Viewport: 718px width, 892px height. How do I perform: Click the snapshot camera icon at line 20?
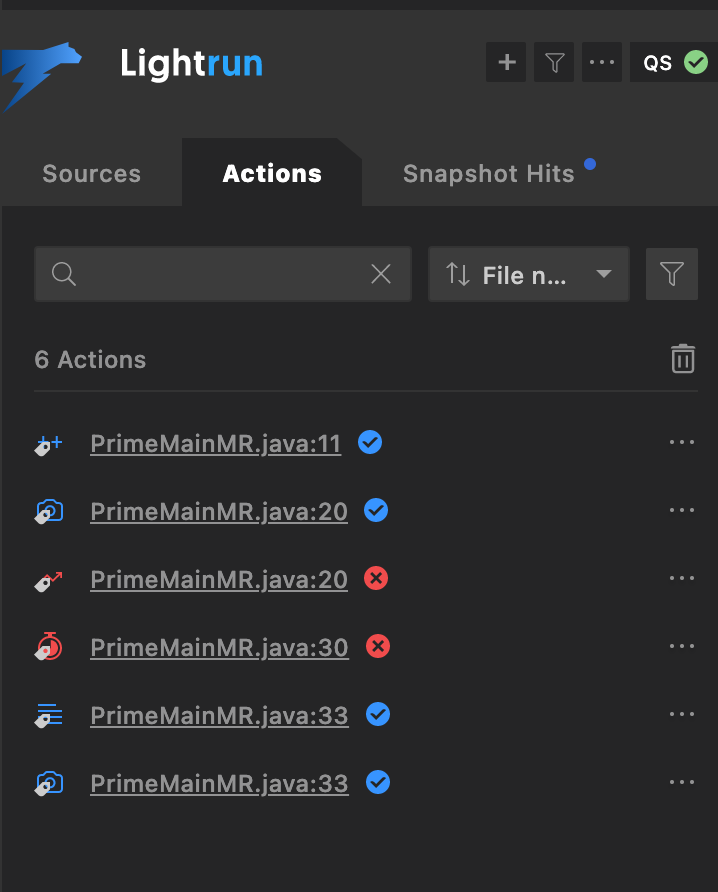[x=48, y=512]
